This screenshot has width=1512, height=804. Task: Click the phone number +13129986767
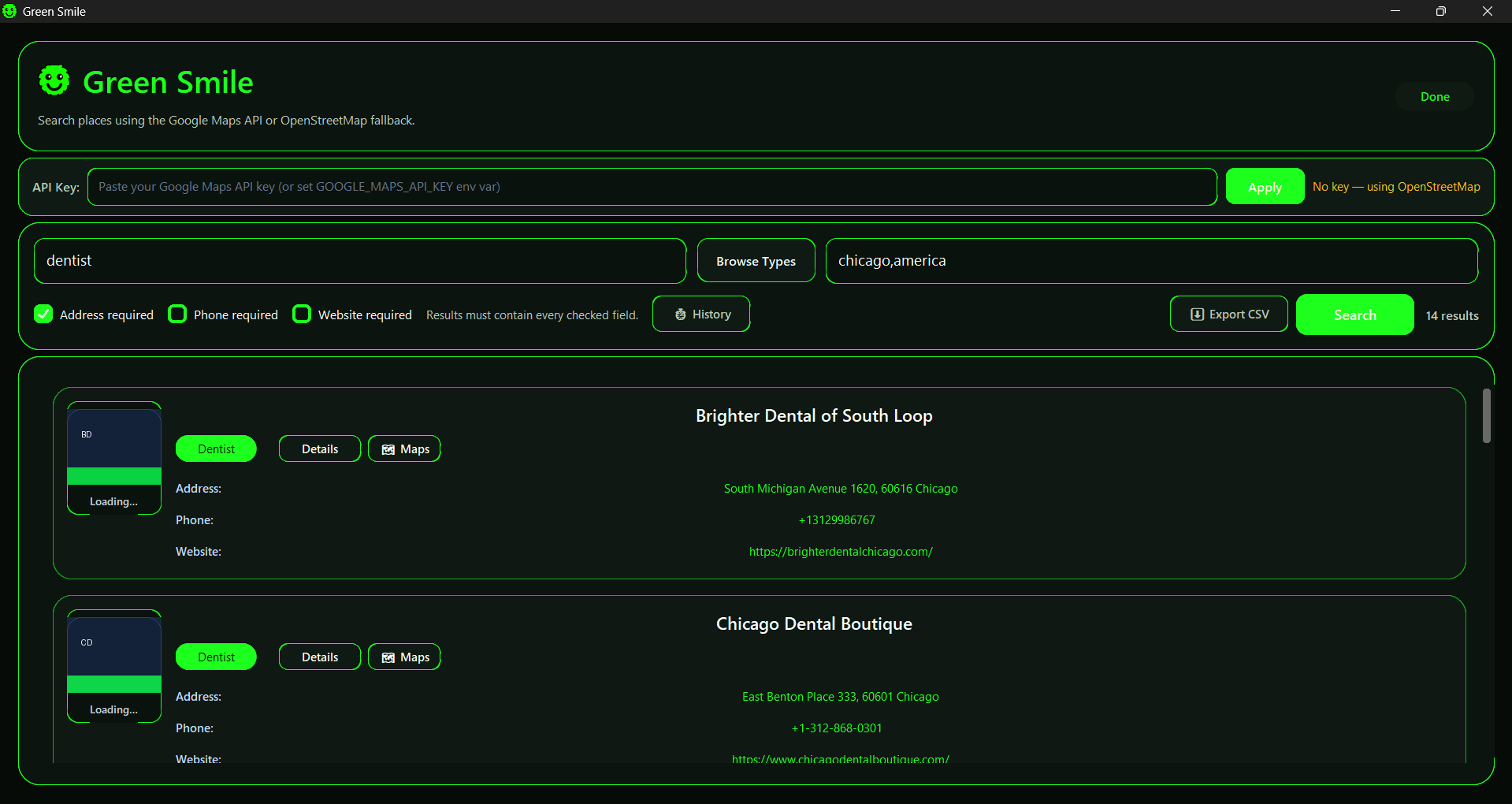point(837,520)
